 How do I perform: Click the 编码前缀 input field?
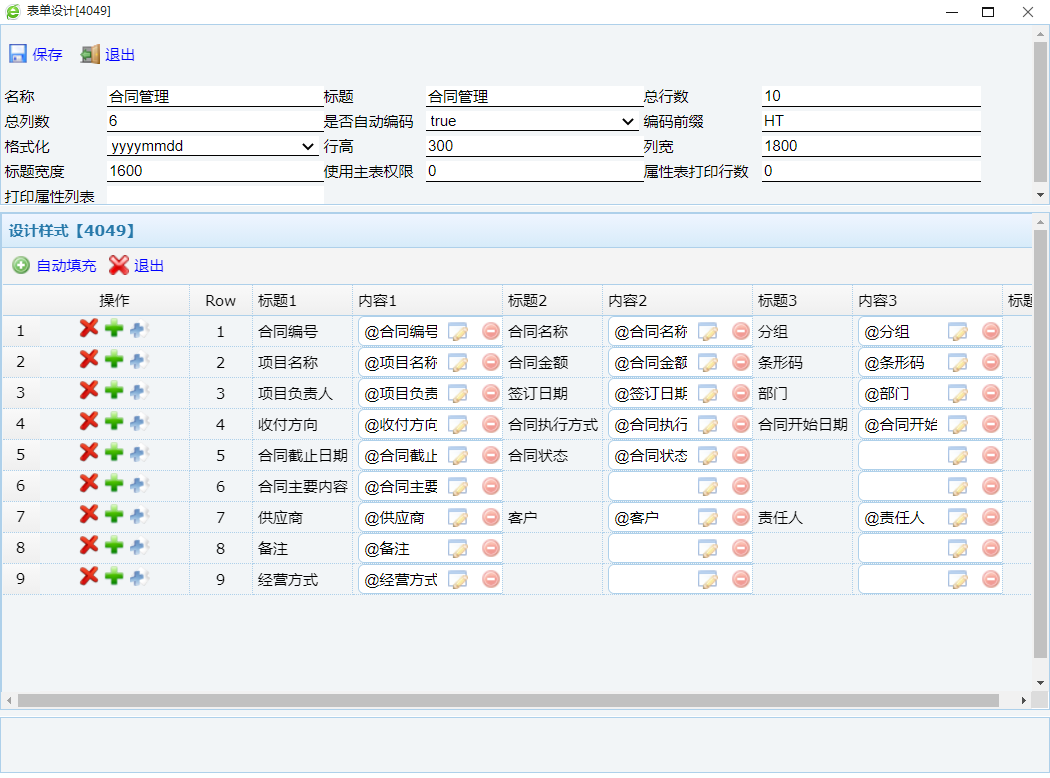(870, 121)
